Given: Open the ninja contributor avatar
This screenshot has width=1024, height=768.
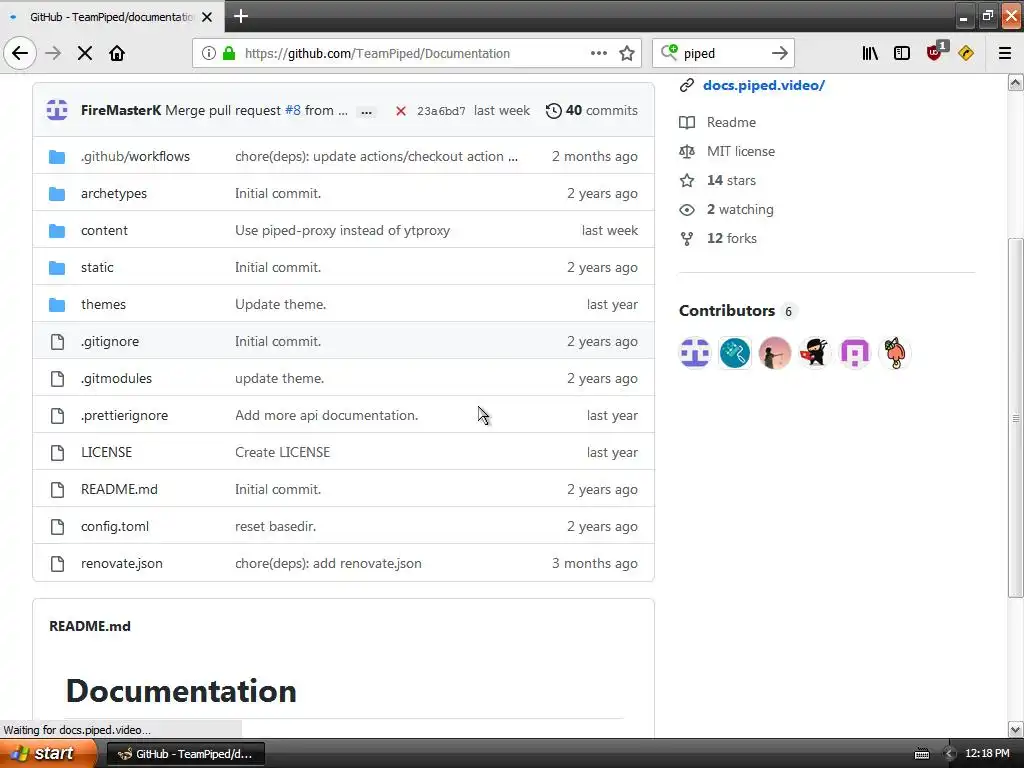Looking at the screenshot, I should tap(815, 353).
